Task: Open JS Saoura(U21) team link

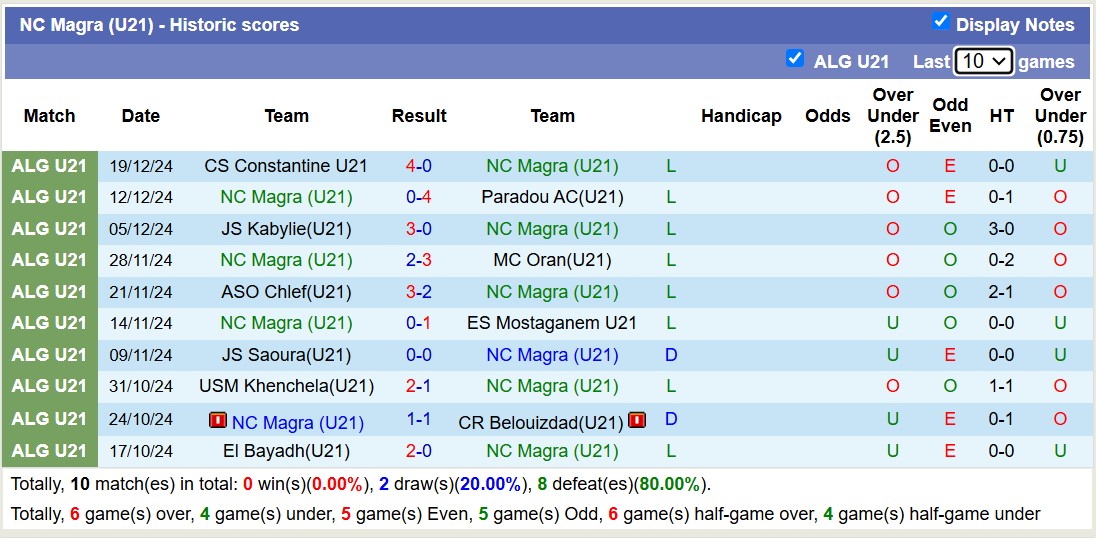Action: (x=286, y=355)
